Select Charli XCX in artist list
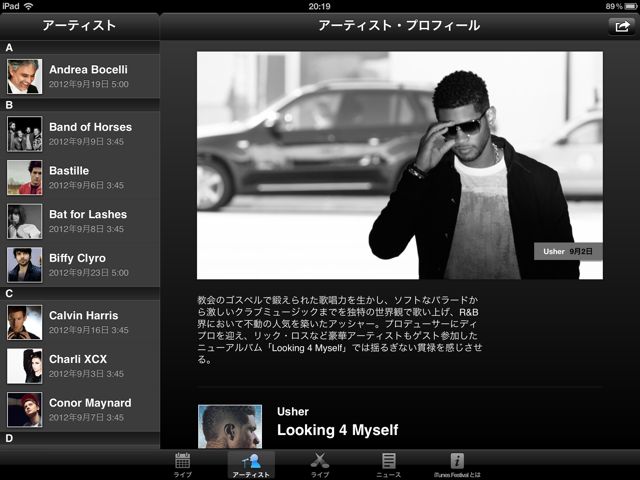The width and height of the screenshot is (640, 480). coord(80,366)
